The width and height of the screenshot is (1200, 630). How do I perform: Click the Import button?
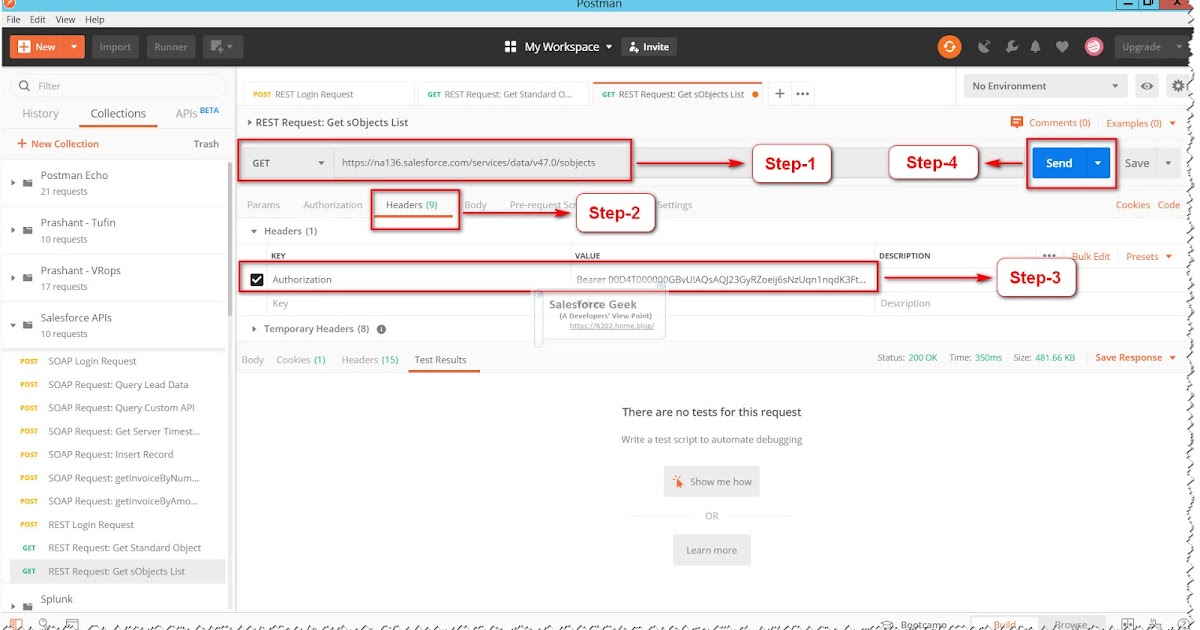coord(115,46)
